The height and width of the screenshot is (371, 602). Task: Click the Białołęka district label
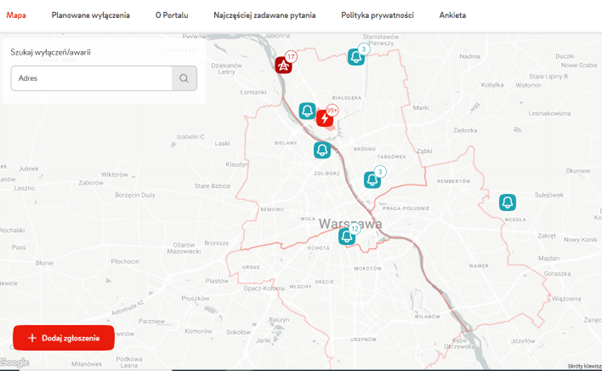(347, 98)
